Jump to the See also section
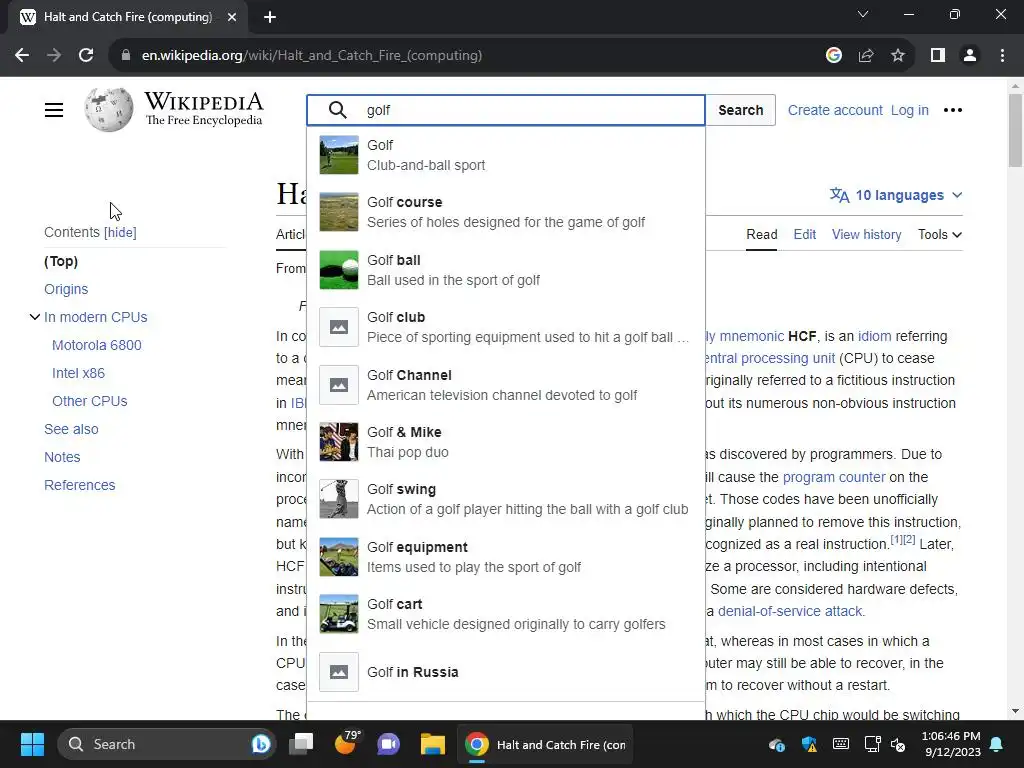The image size is (1024, 768). pyautogui.click(x=71, y=429)
